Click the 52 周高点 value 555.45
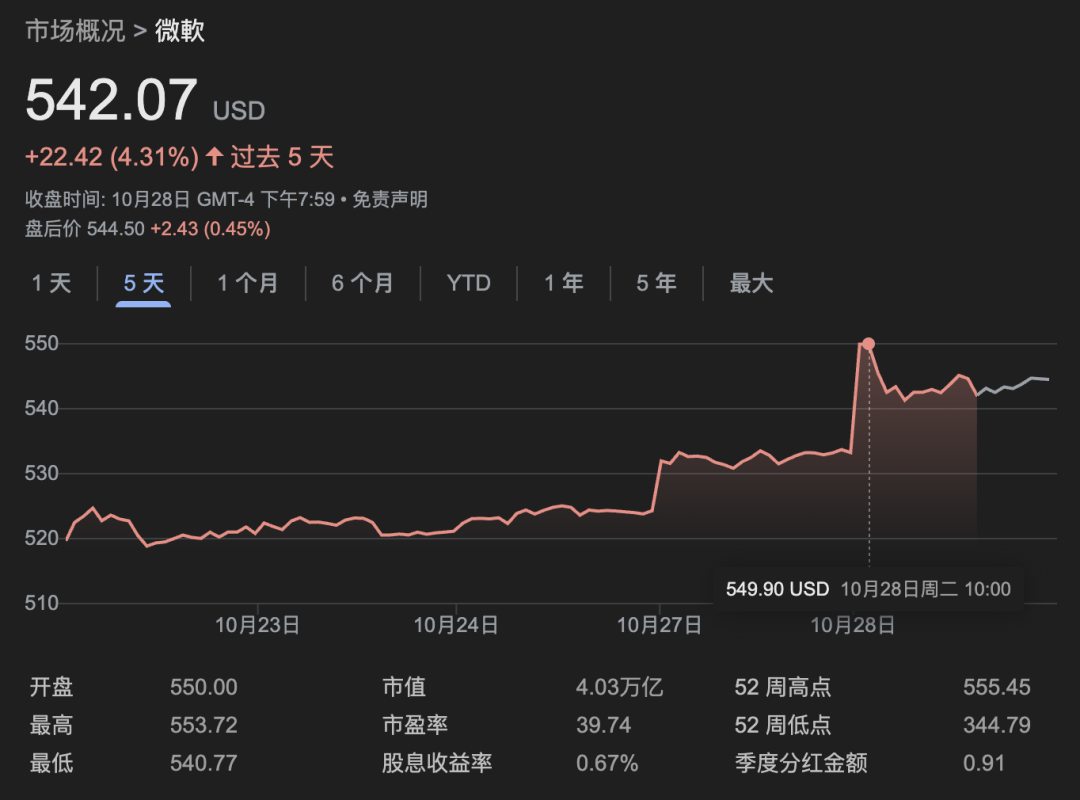 (x=996, y=688)
